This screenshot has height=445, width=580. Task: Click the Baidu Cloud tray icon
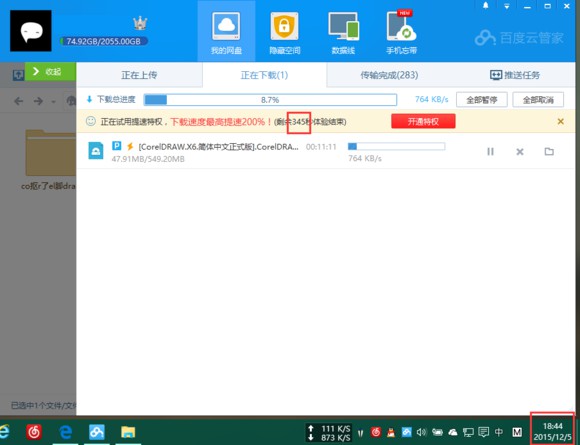point(406,432)
